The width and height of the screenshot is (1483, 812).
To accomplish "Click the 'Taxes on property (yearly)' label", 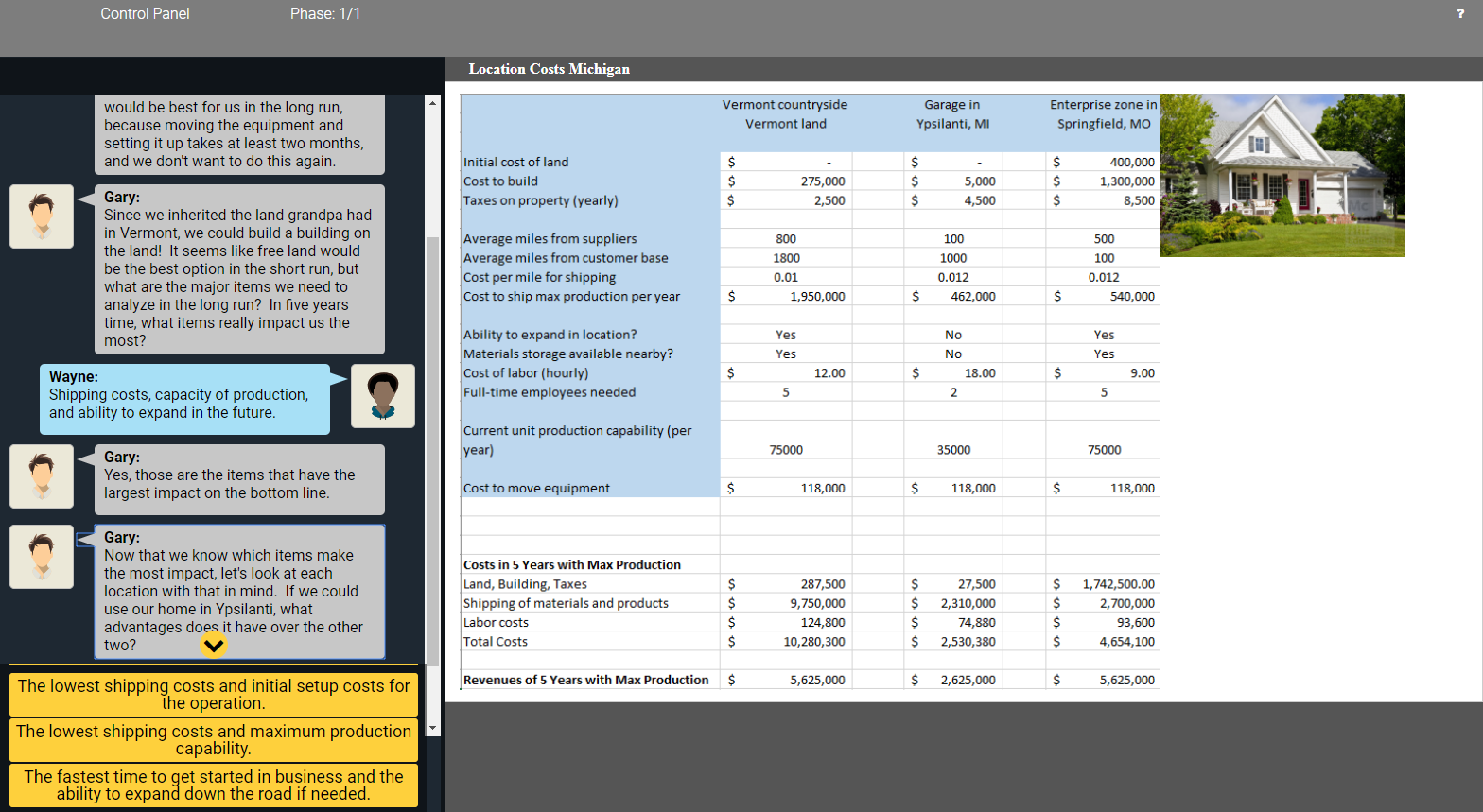I will [x=541, y=200].
